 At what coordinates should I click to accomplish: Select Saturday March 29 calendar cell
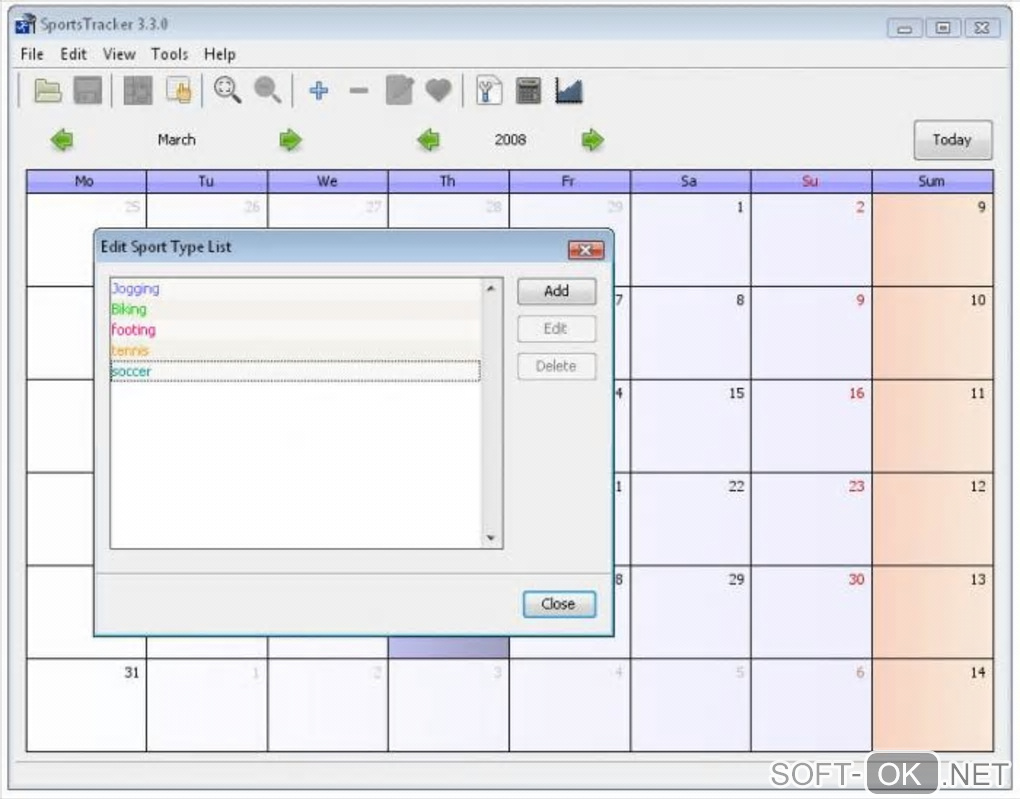690,612
